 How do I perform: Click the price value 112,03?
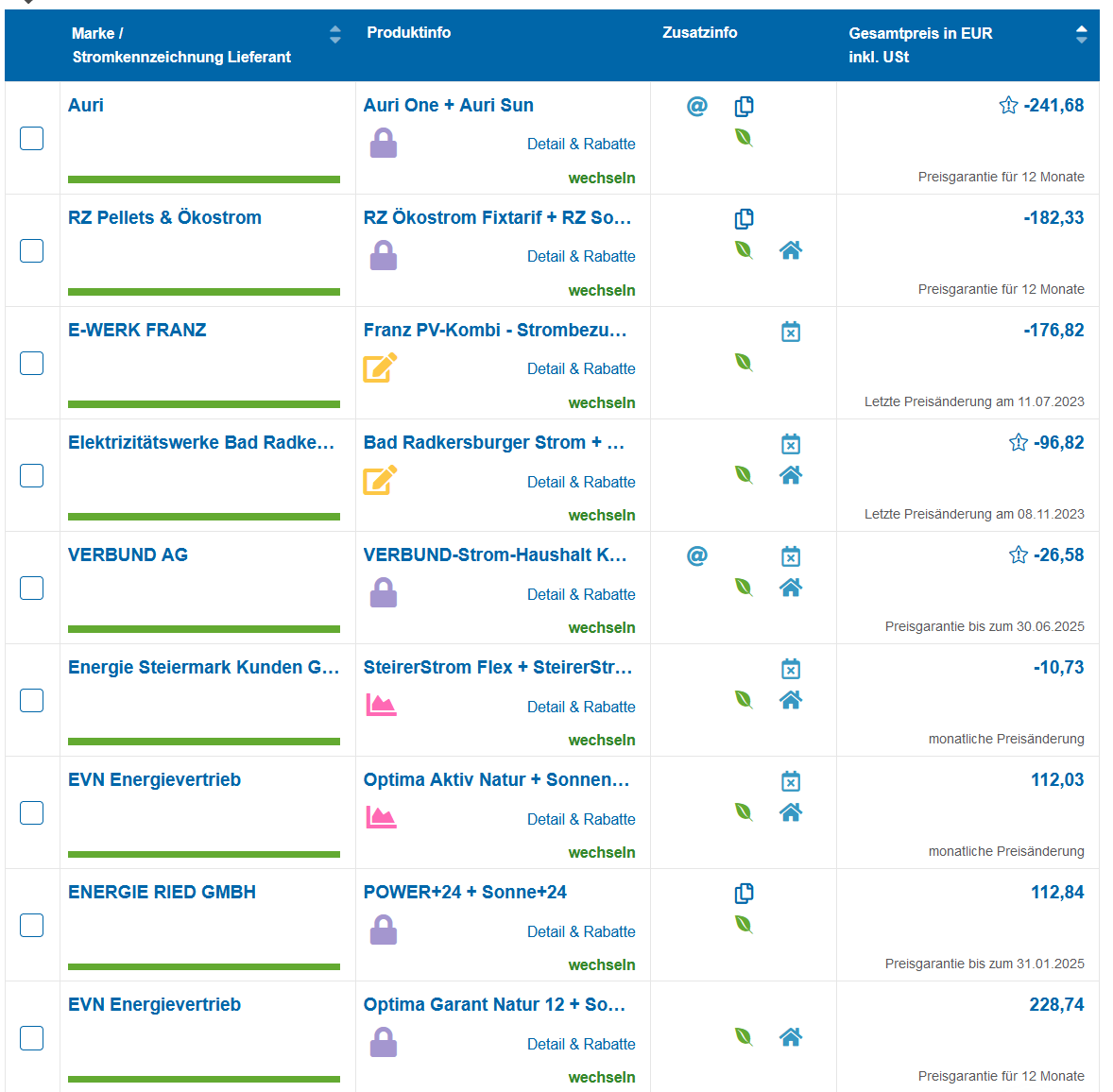[1057, 779]
